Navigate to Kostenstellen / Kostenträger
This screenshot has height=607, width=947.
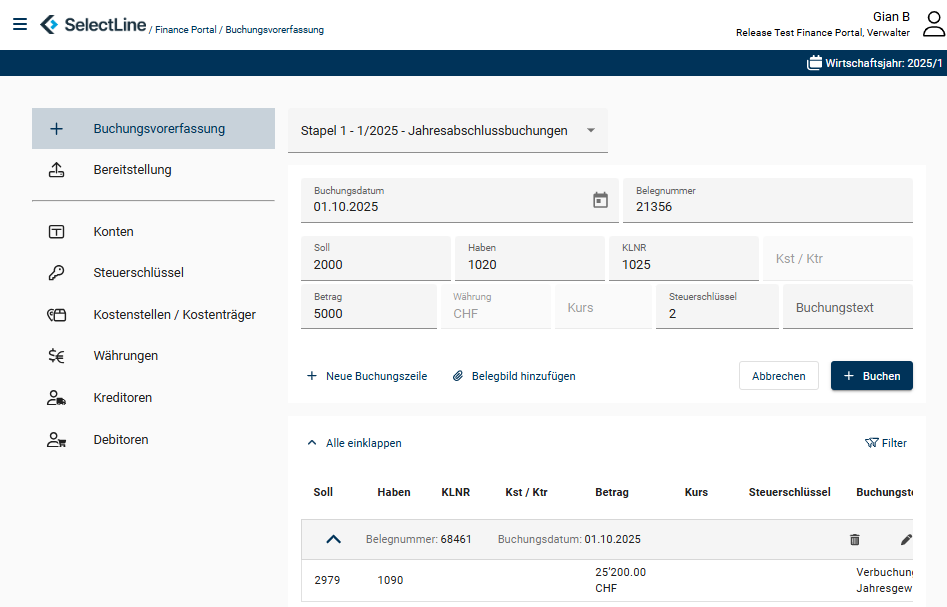pos(174,315)
